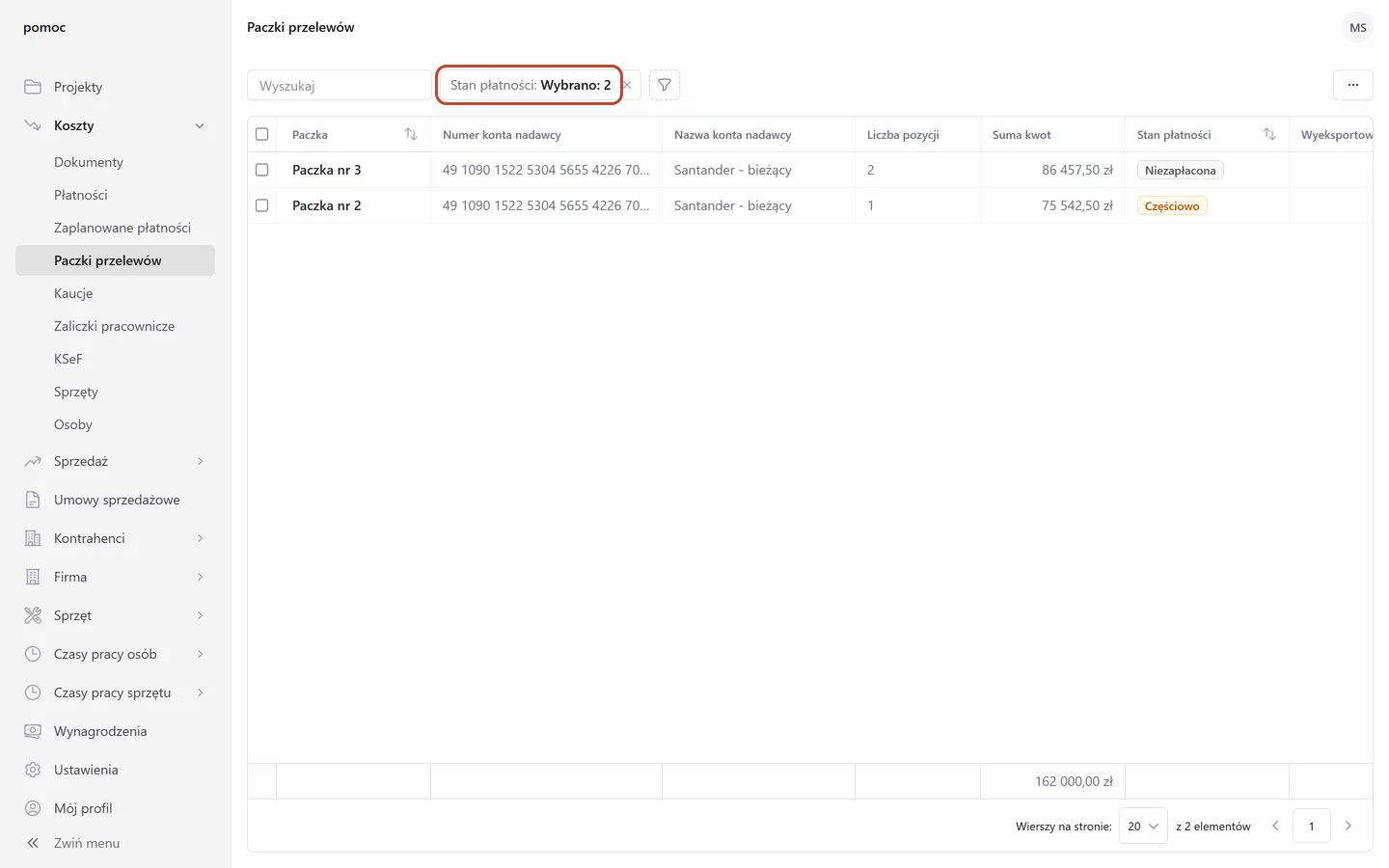
Task: Go to the previous page arrow
Action: tap(1275, 826)
